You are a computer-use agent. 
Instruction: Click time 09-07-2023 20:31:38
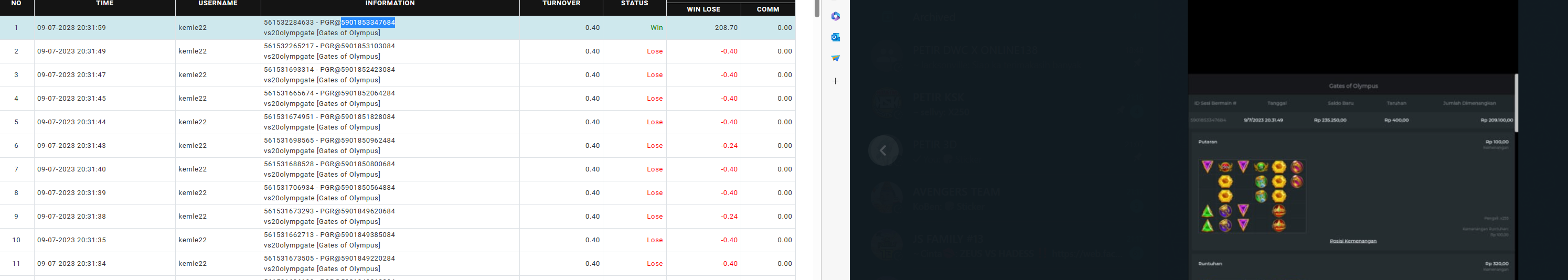click(x=71, y=216)
